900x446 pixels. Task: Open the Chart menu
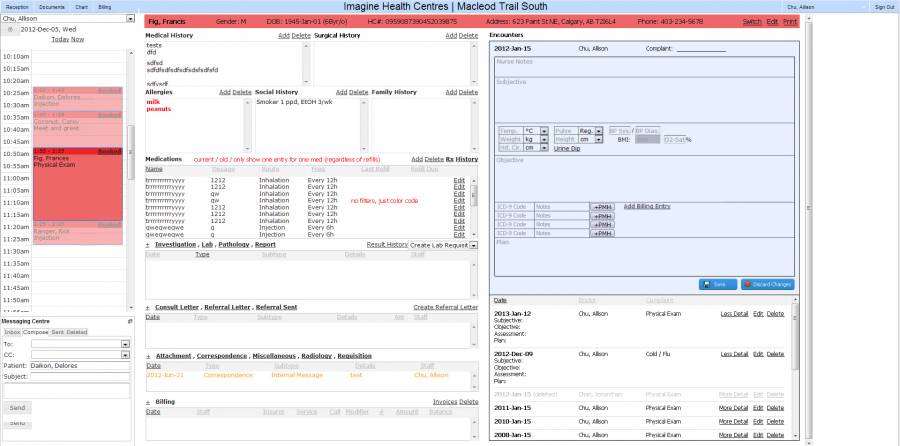click(x=82, y=7)
